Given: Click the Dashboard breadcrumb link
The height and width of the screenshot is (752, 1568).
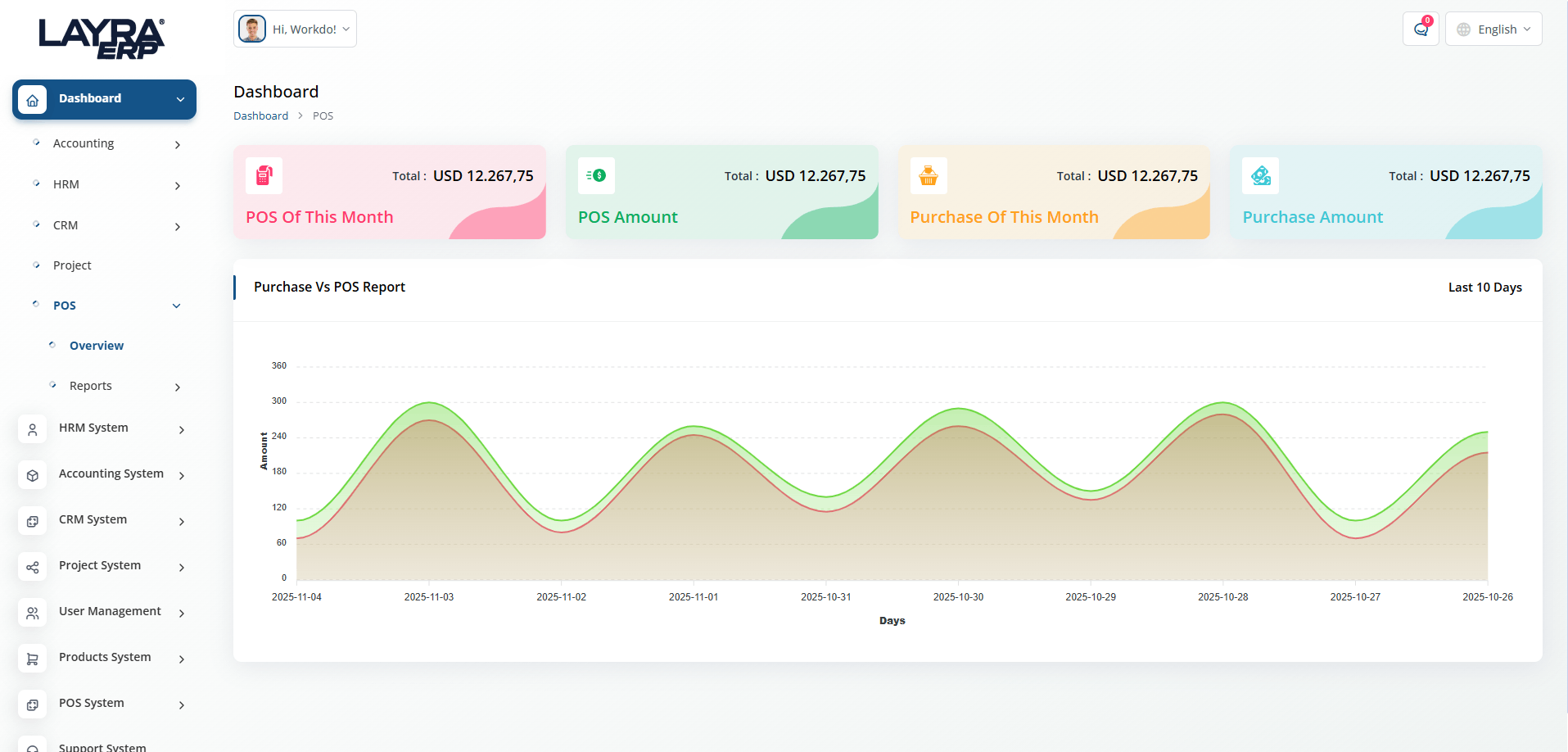Looking at the screenshot, I should [x=260, y=116].
